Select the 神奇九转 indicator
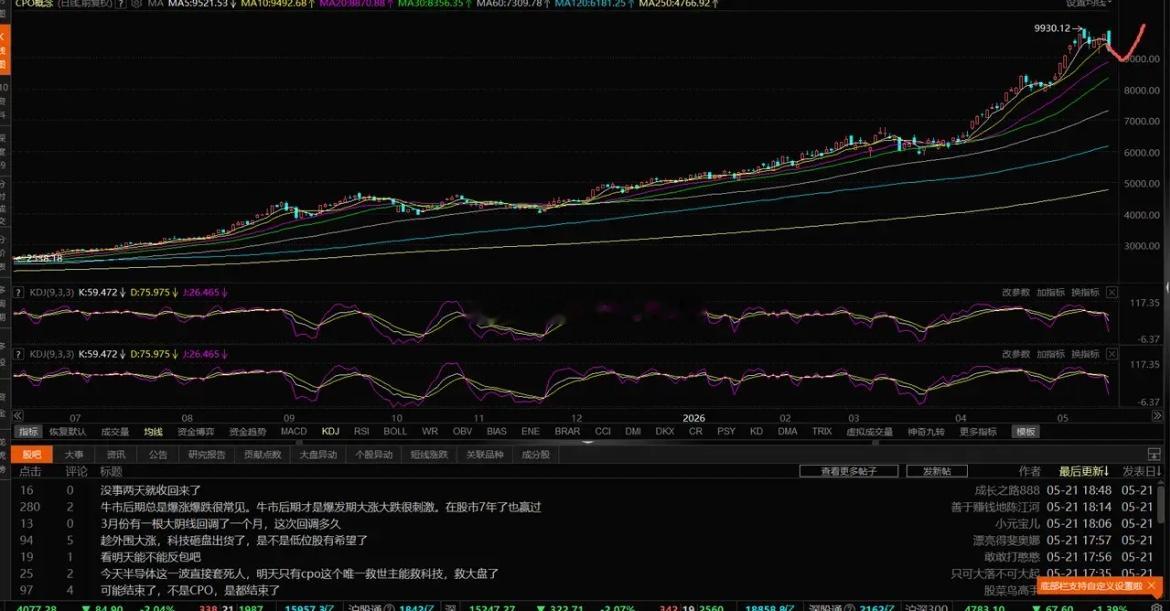The height and width of the screenshot is (611, 1170). tap(926, 432)
